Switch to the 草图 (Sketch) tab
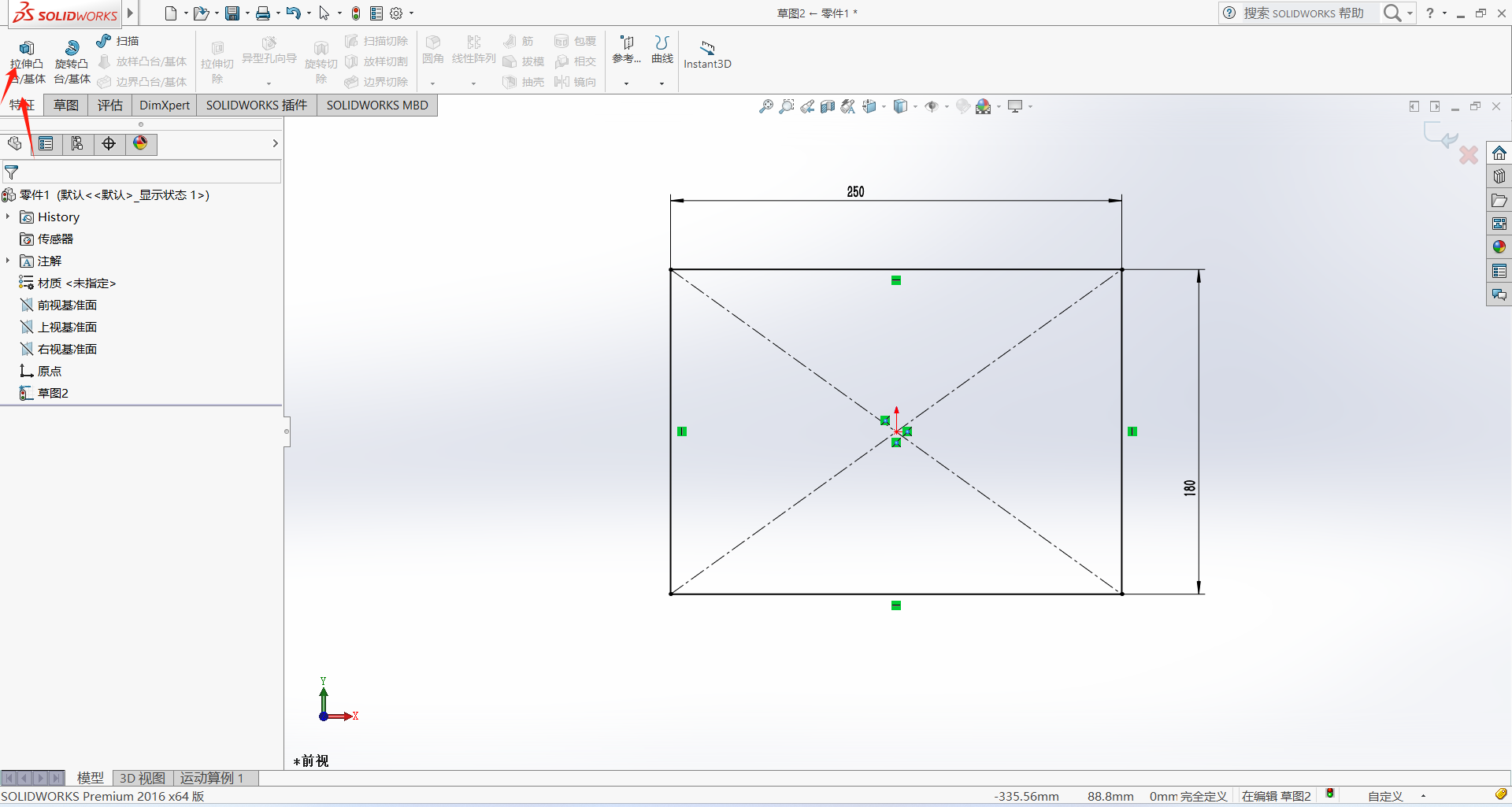 coord(66,106)
